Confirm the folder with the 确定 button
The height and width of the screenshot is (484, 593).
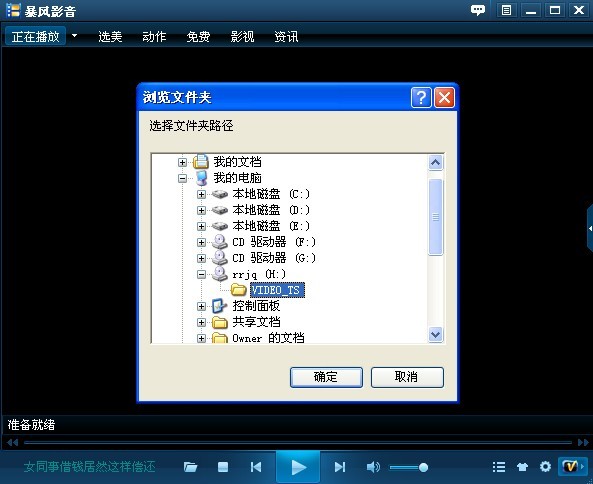[326, 377]
